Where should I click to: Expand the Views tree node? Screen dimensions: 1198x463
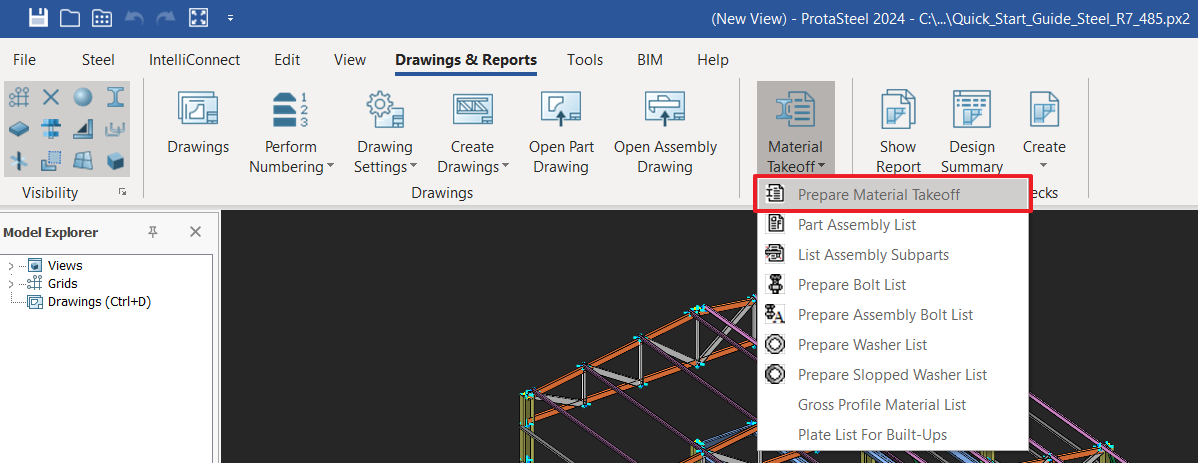coord(11,266)
